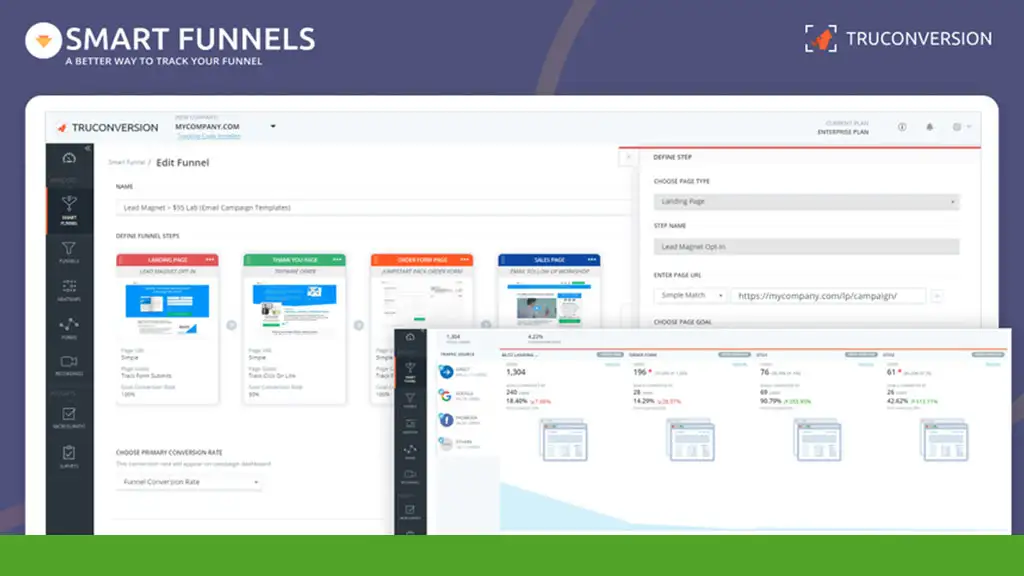Open the Sales Page step preview thumbnail
Screen dimensions: 1024x576
coord(549,304)
